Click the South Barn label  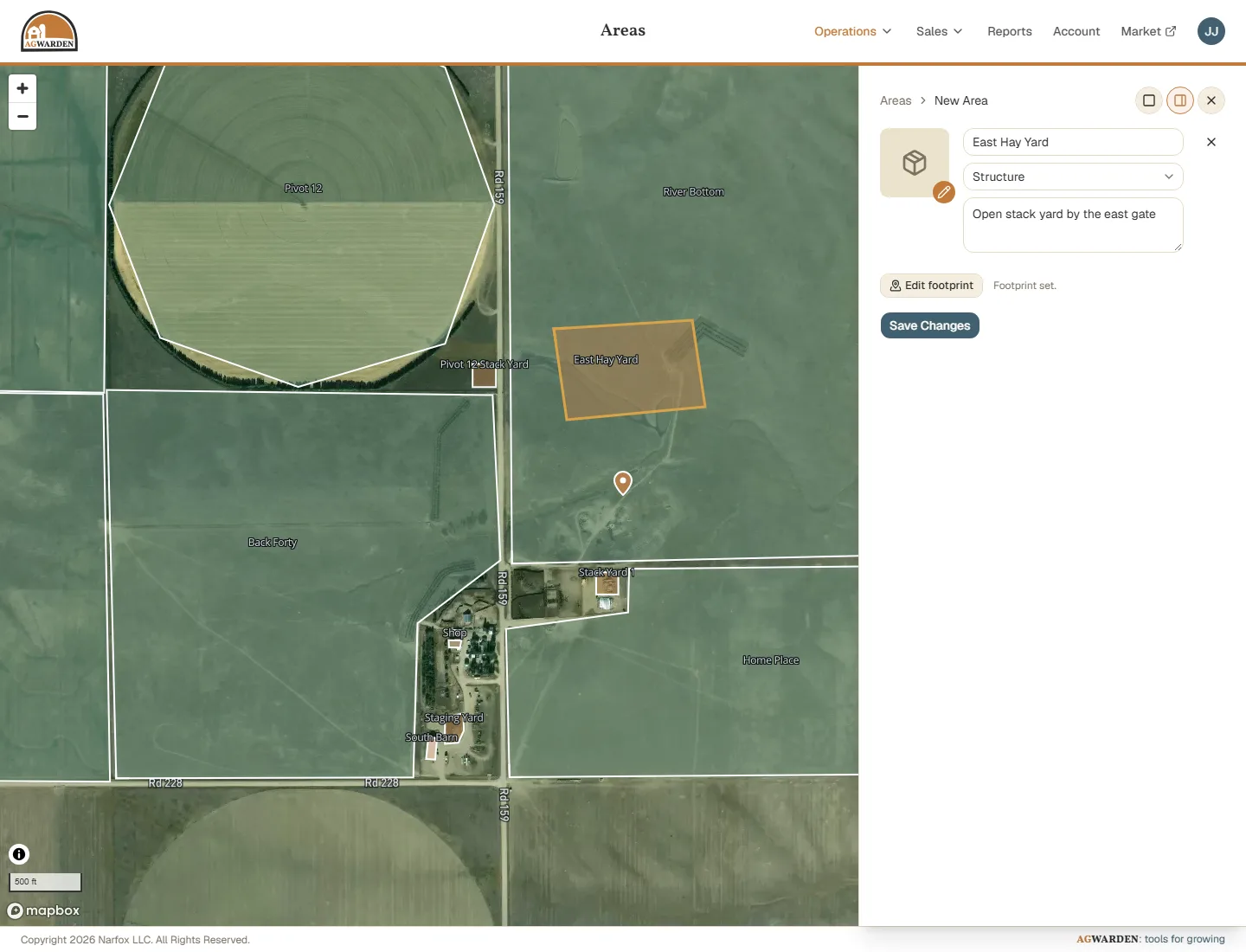click(432, 737)
